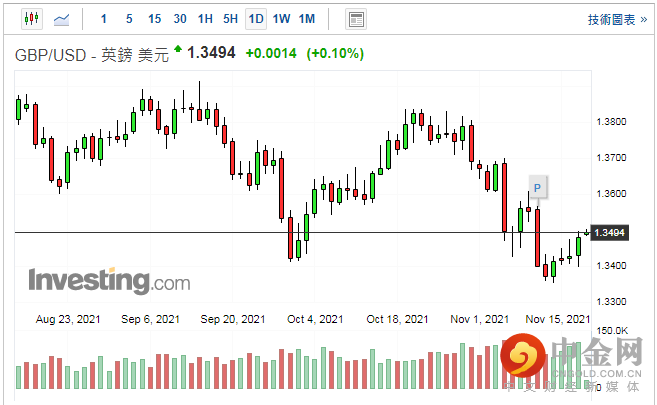
Task: Open the news panel icon in toolbar
Action: (x=355, y=19)
